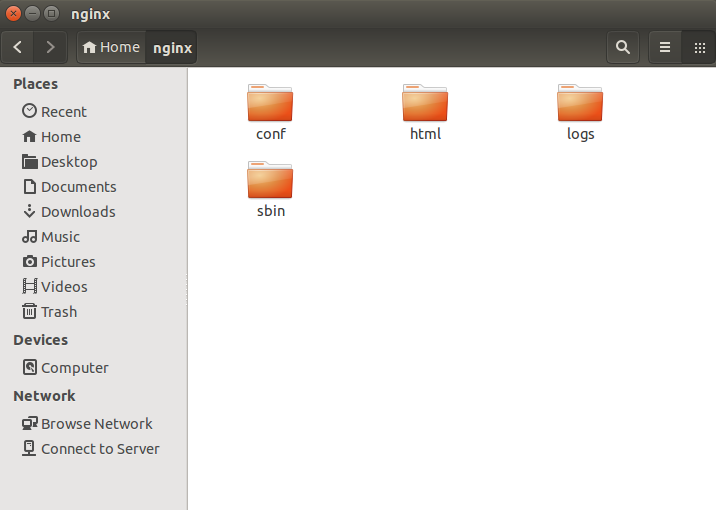Click Browse Network in the sidebar
This screenshot has height=510, width=716.
[94, 424]
